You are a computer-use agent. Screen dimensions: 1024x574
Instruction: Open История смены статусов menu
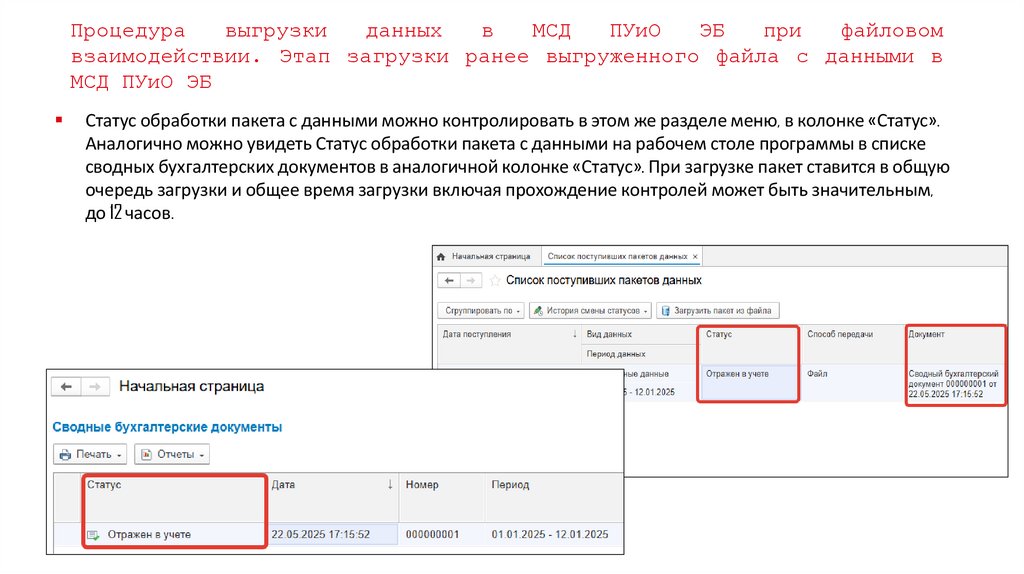tap(590, 311)
